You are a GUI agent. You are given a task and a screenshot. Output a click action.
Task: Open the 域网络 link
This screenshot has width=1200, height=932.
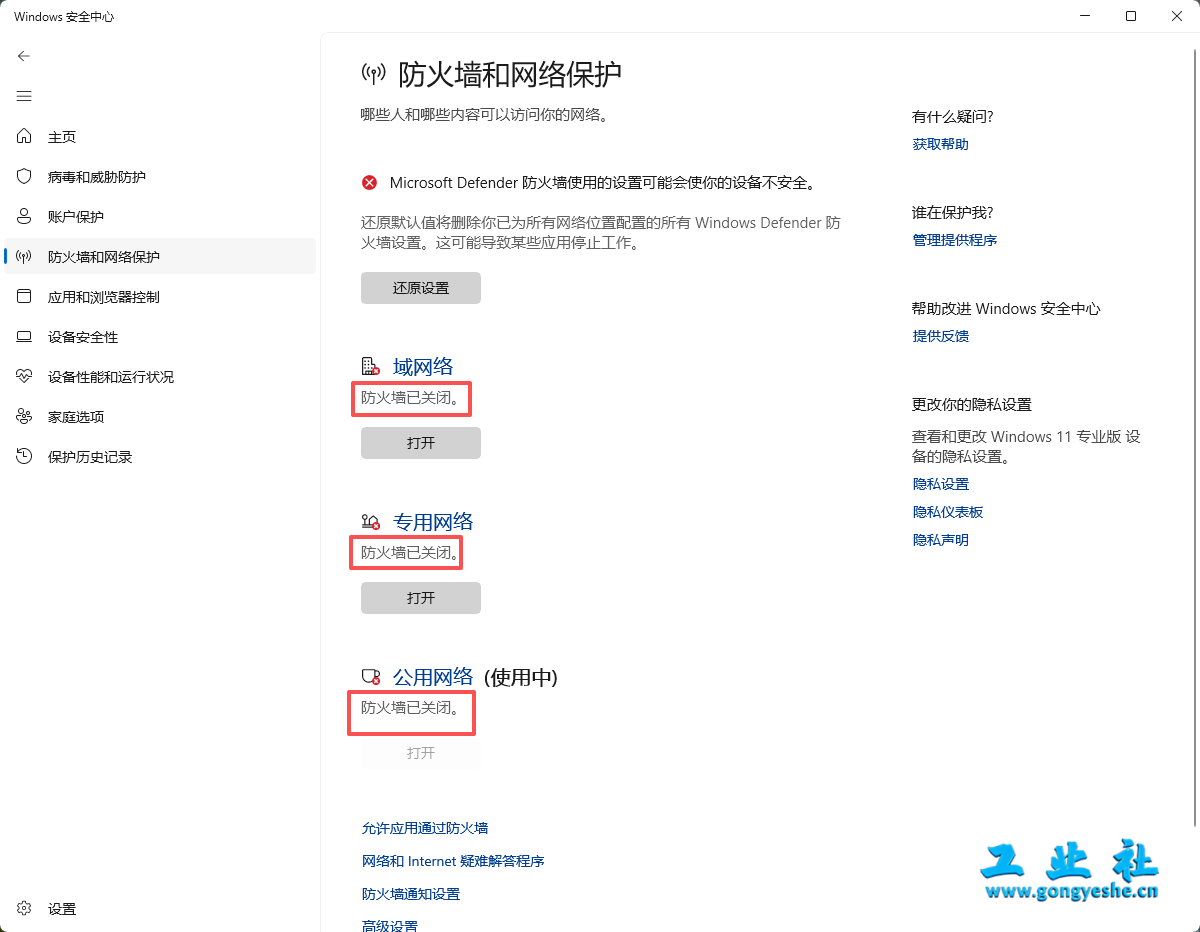(423, 366)
